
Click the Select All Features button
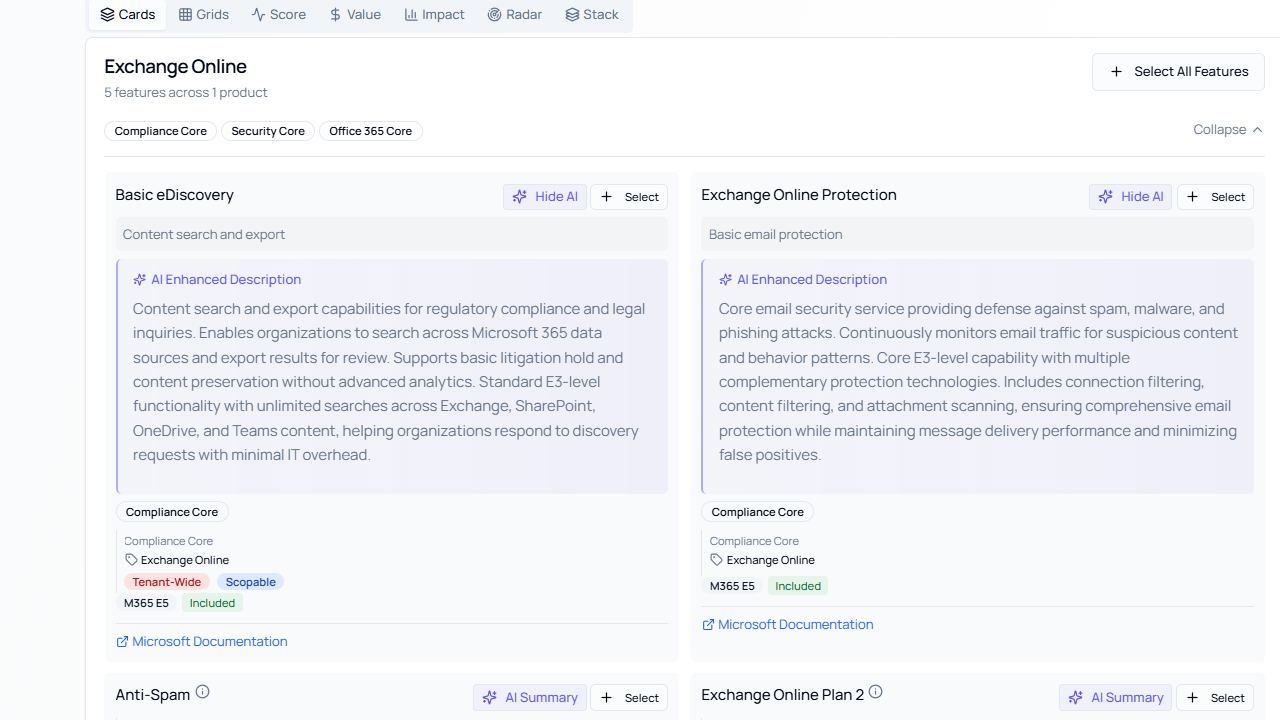point(1178,72)
